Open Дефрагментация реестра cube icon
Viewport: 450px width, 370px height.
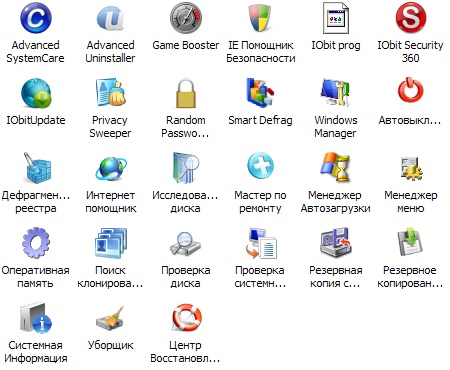[36, 168]
